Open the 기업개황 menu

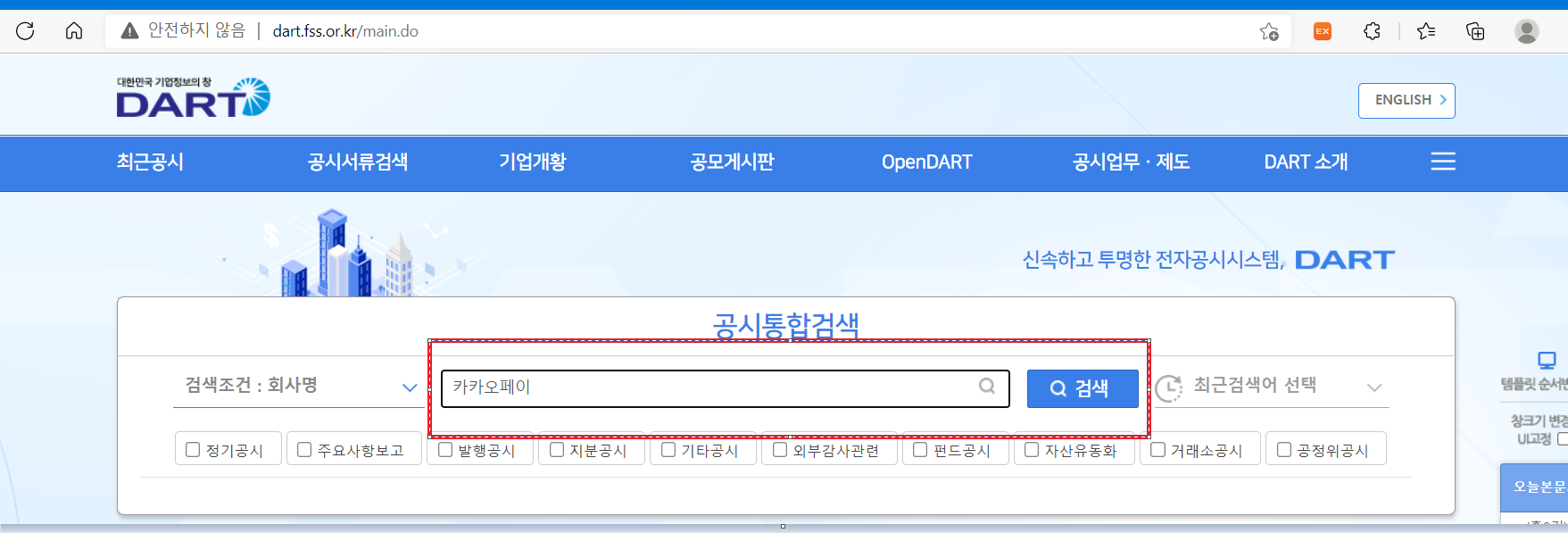(x=533, y=162)
